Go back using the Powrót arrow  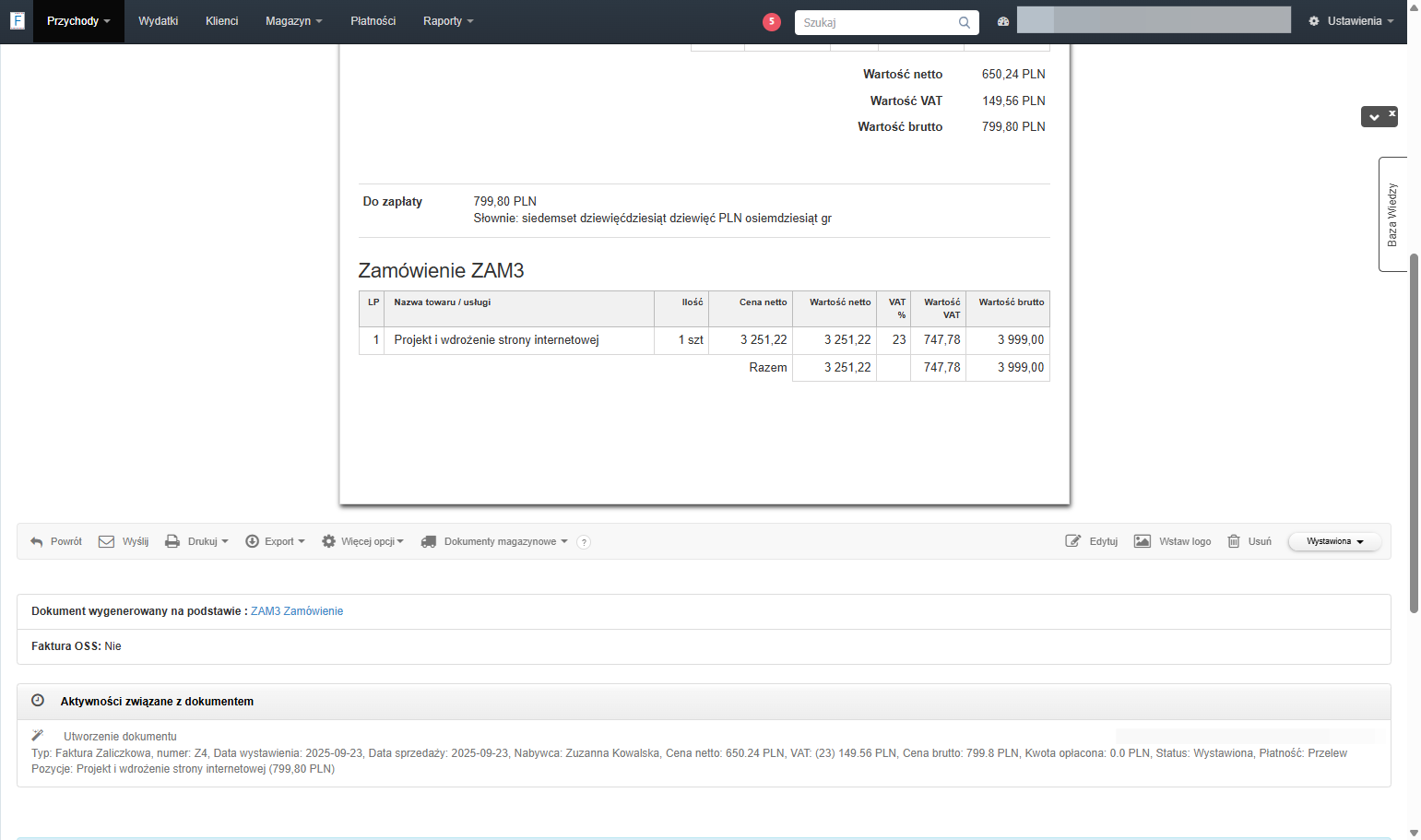(x=56, y=541)
